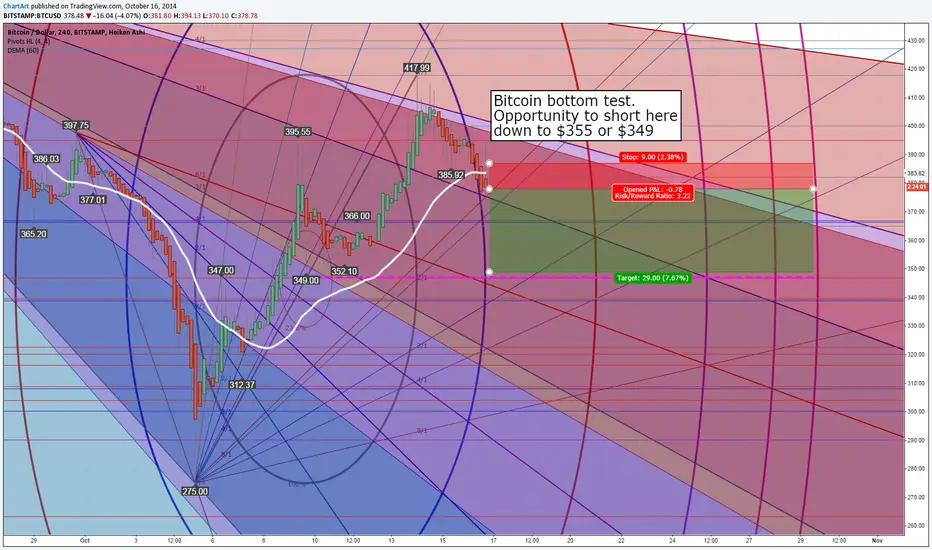This screenshot has height=550, width=932.
Task: Click the red 2:24:01 countdown price tag
Action: point(917,187)
